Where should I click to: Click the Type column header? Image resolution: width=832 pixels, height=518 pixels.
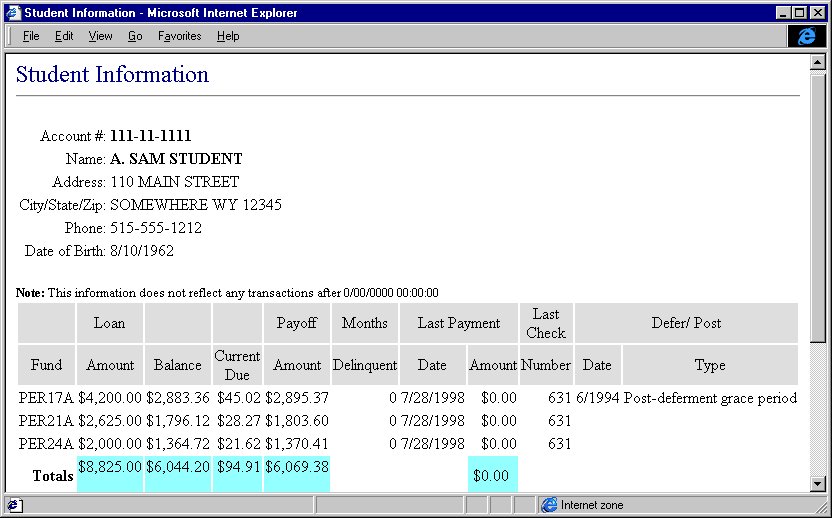[x=710, y=365]
